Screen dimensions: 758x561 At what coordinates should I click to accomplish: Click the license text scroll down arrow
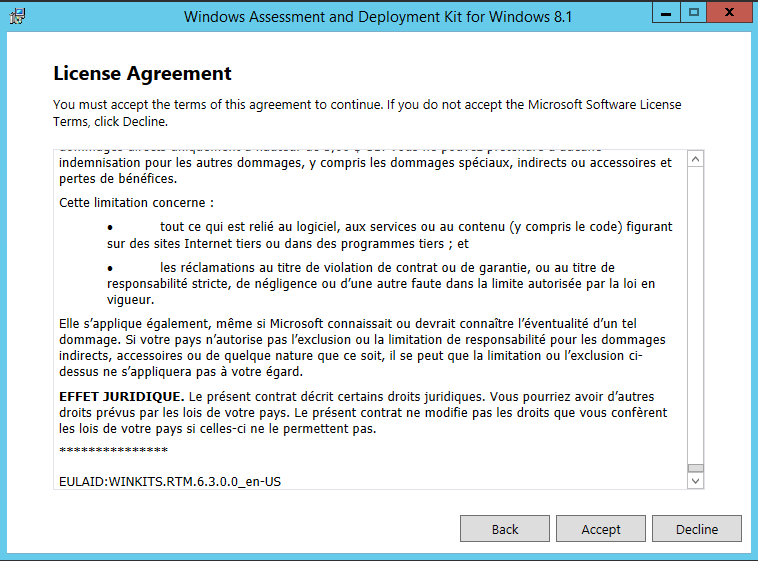tap(696, 481)
